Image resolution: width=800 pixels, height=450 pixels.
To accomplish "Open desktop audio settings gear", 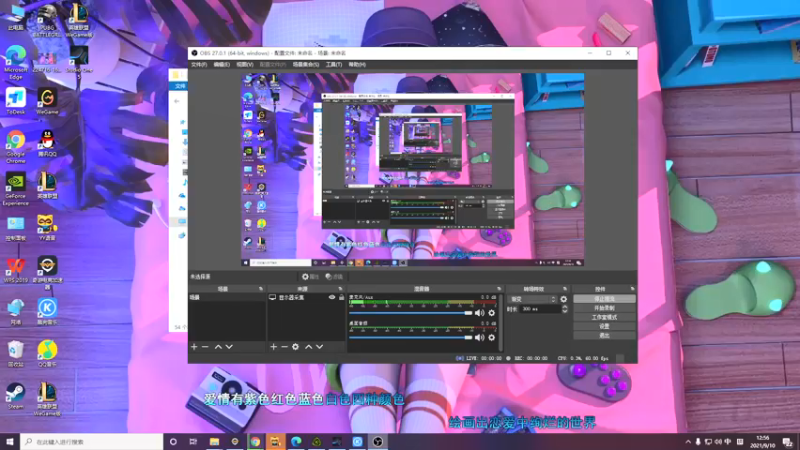I will coord(492,337).
